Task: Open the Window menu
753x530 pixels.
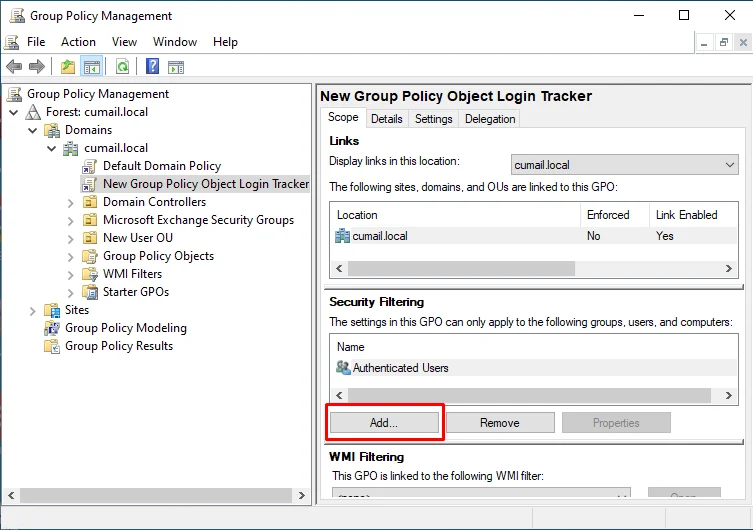Action: [175, 42]
